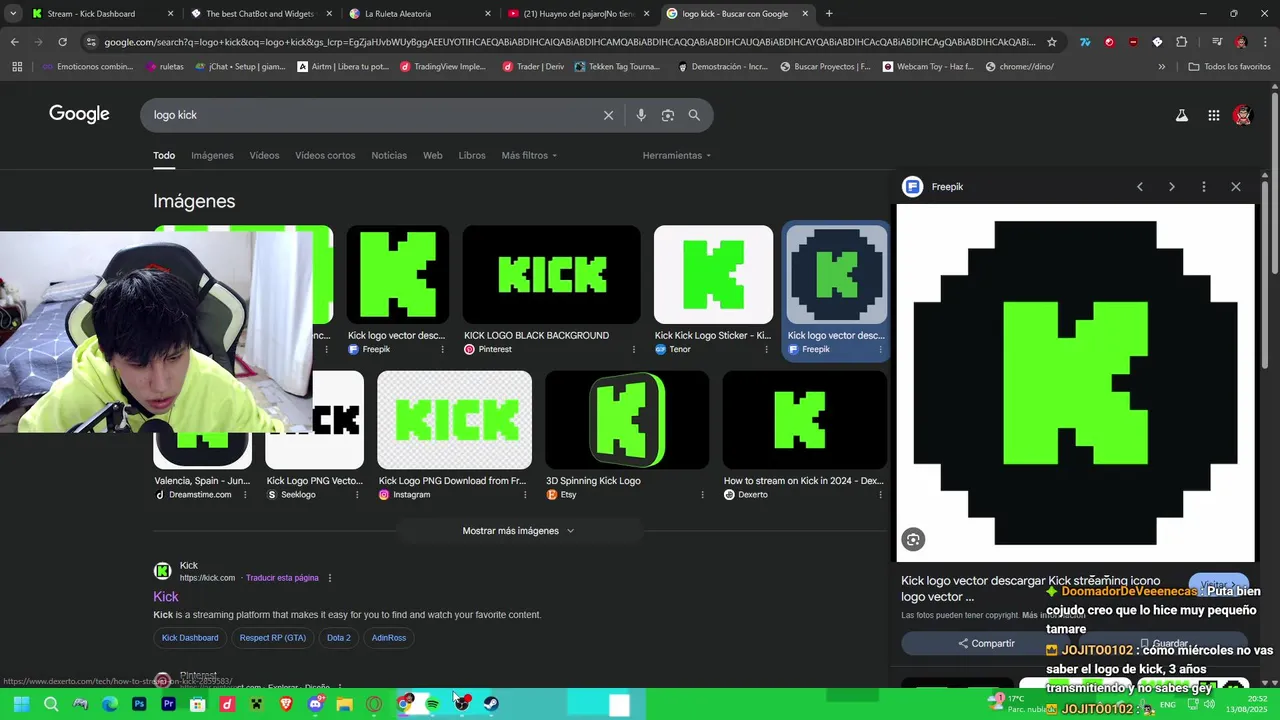
Task: Open the bookmarks bar apps grid
Action: [x=17, y=67]
